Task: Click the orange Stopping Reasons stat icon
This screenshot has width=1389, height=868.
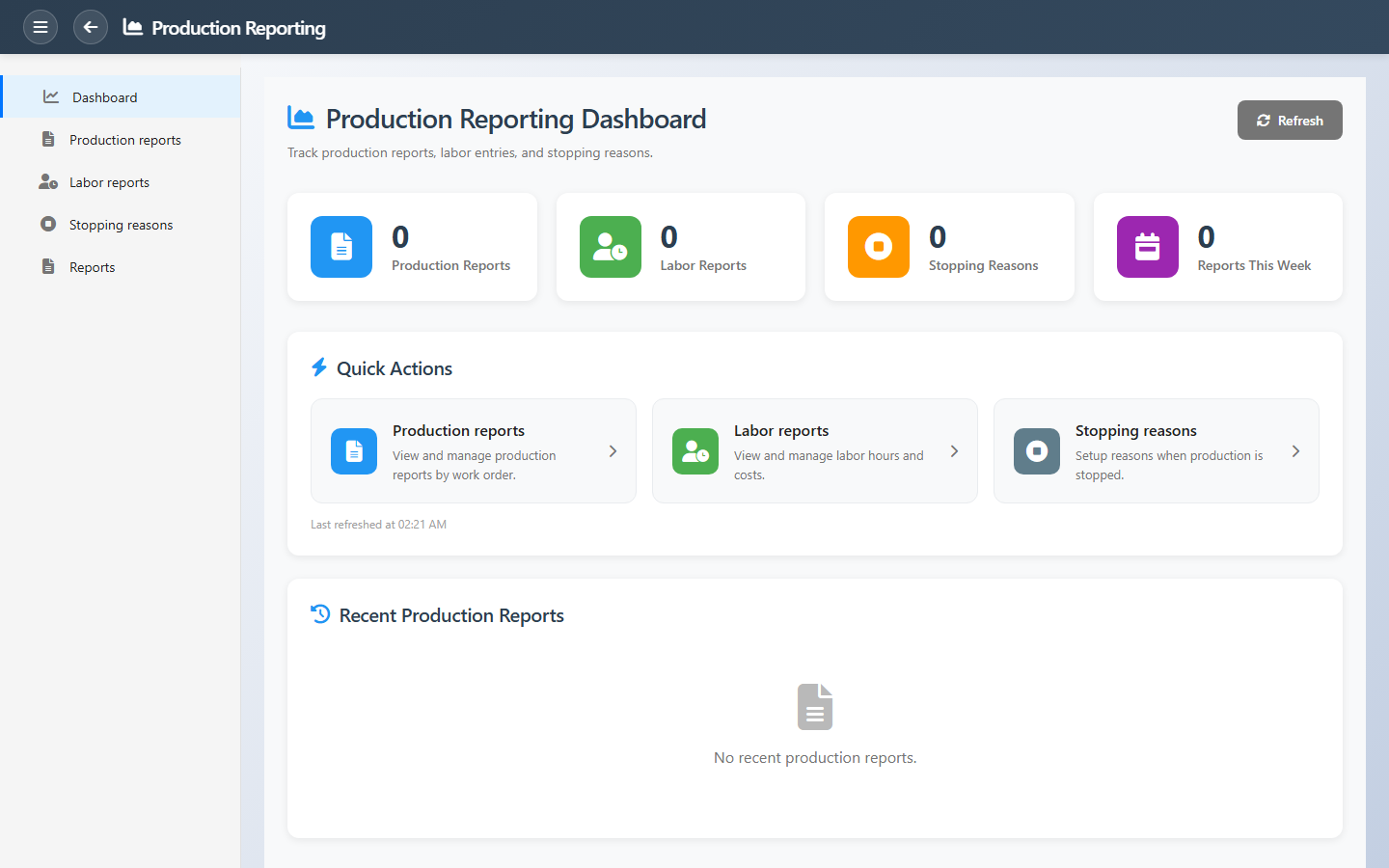Action: click(x=878, y=247)
